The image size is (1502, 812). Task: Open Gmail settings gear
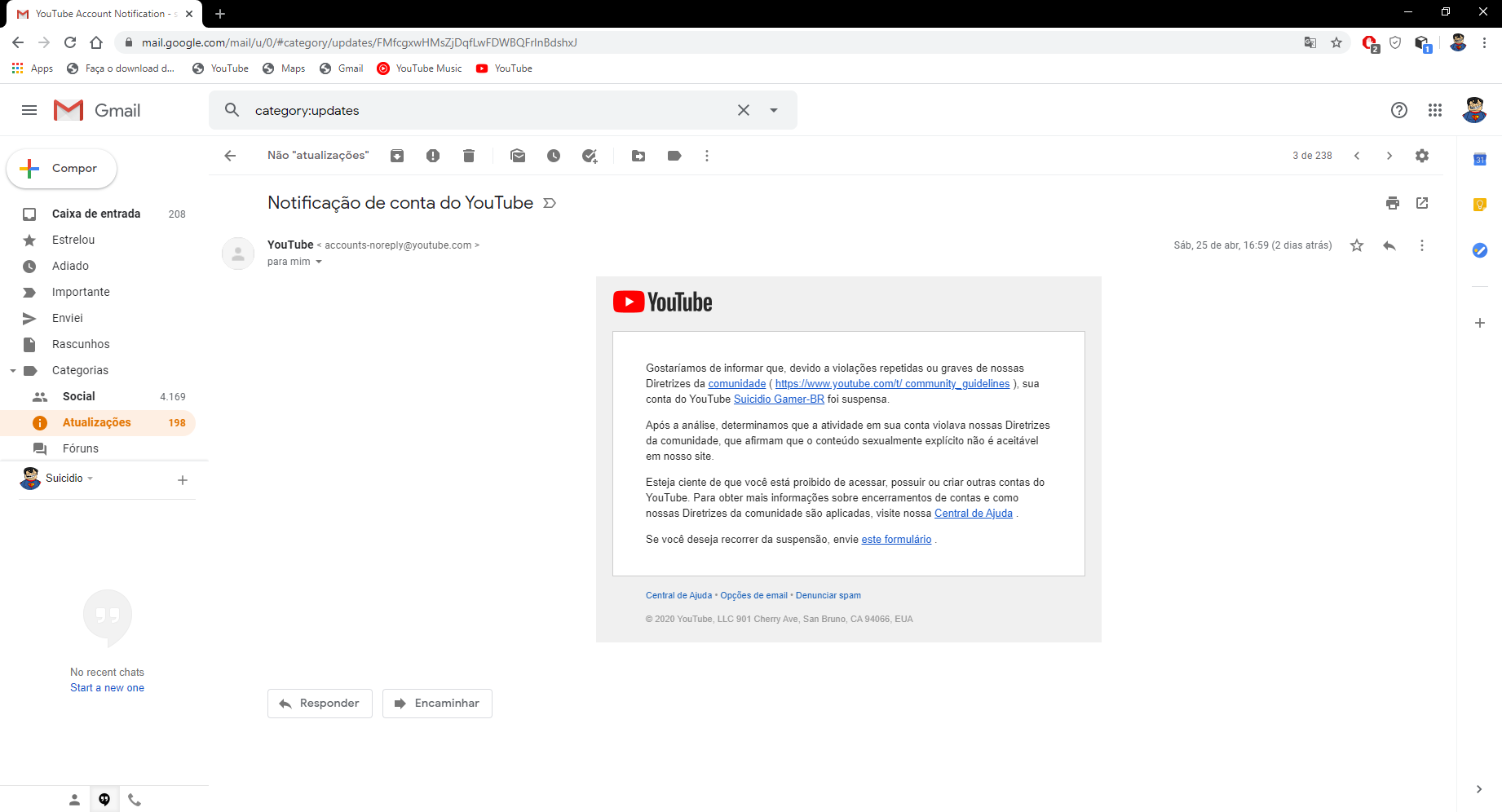point(1422,156)
